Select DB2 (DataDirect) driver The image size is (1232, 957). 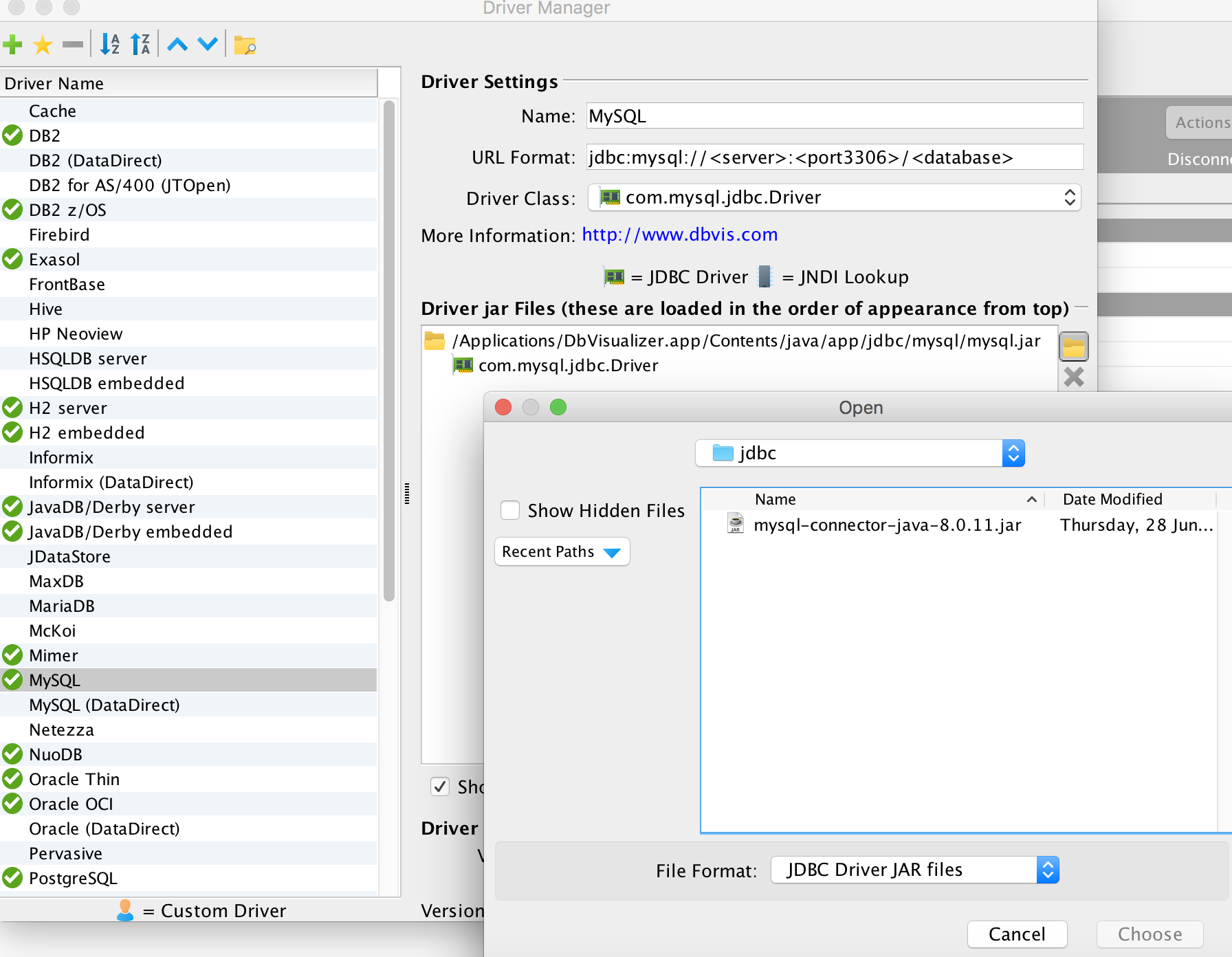coord(188,160)
